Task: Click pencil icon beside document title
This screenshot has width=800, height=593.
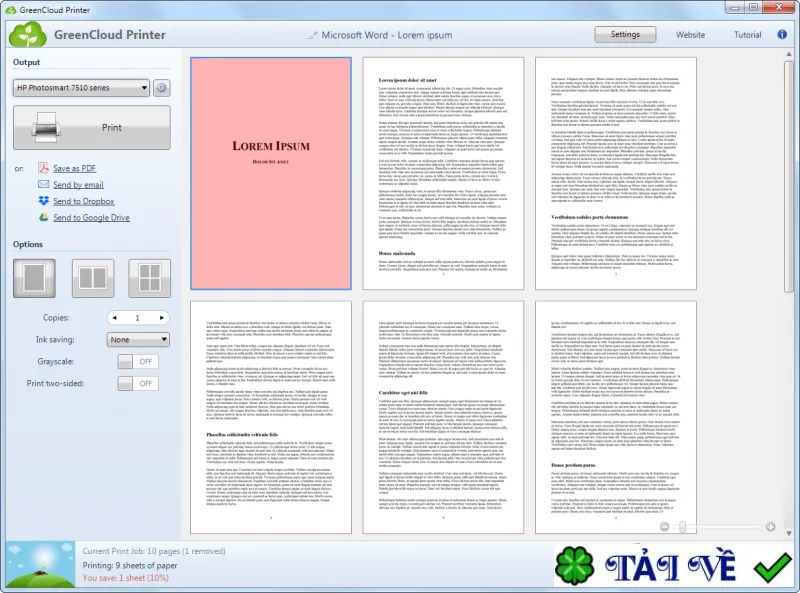Action: tap(311, 35)
